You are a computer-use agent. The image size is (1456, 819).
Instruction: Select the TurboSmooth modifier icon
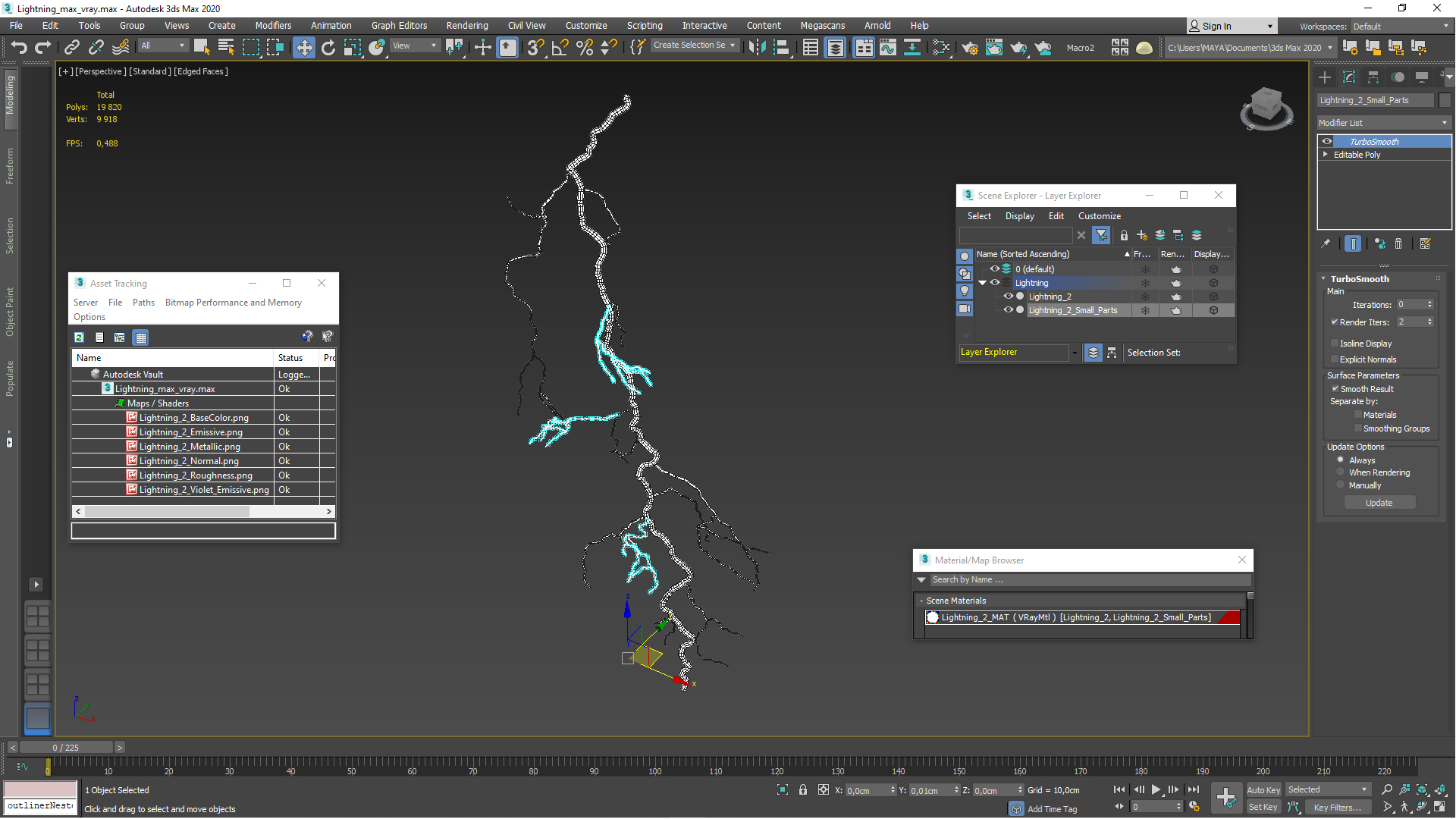point(1327,140)
